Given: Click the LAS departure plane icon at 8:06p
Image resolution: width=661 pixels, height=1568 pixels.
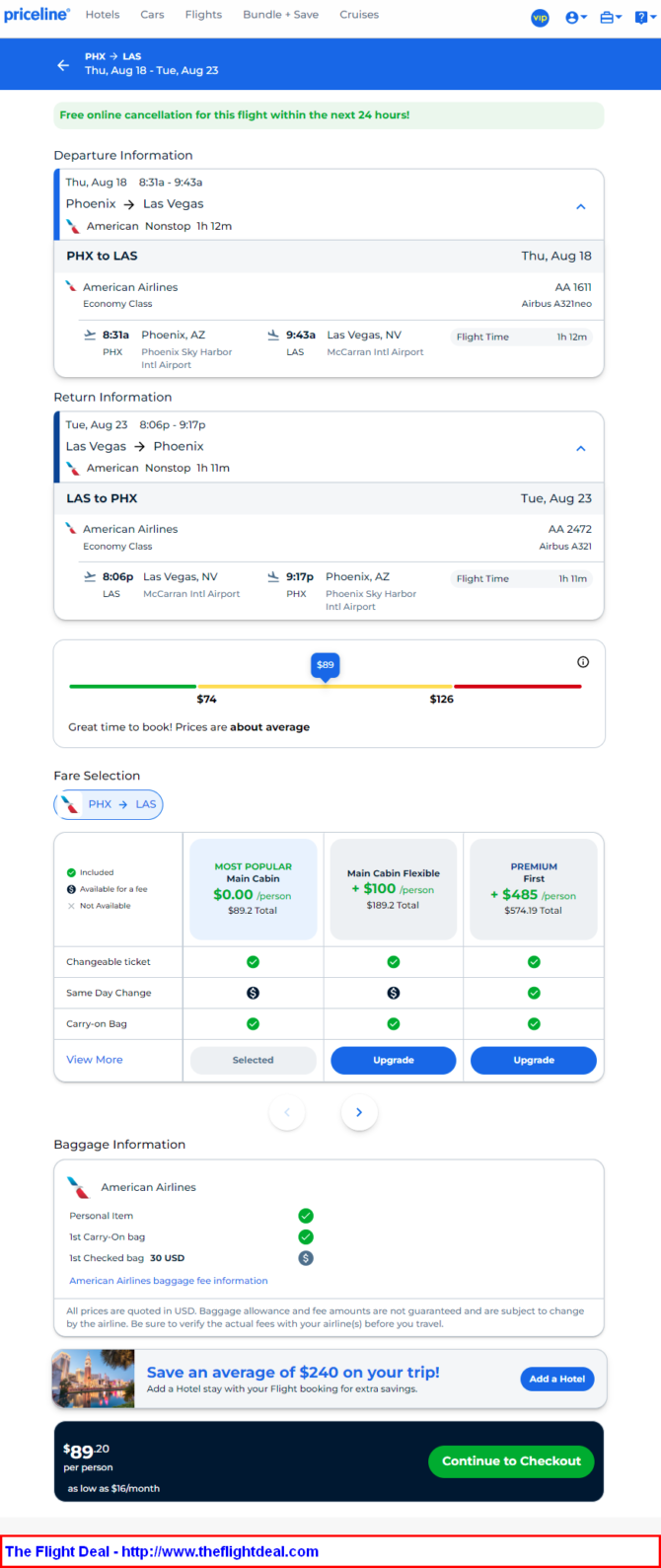Looking at the screenshot, I should coord(90,576).
